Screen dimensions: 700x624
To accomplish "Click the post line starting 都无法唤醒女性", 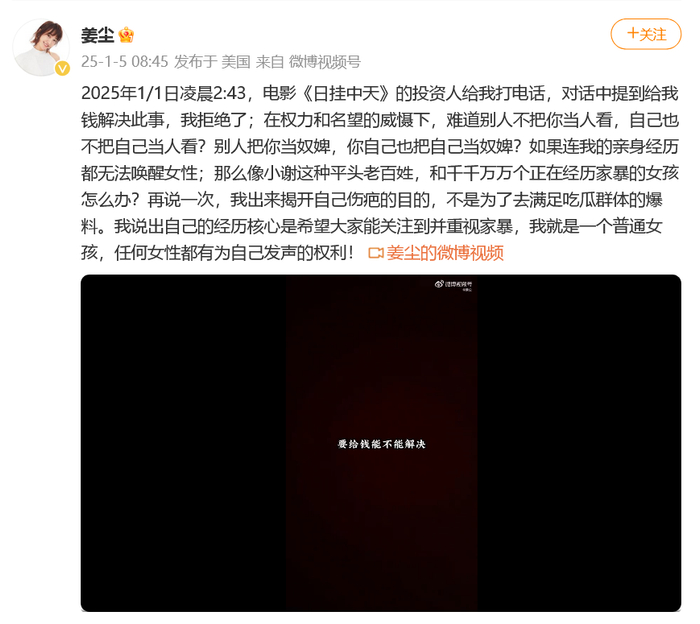I will (380, 173).
